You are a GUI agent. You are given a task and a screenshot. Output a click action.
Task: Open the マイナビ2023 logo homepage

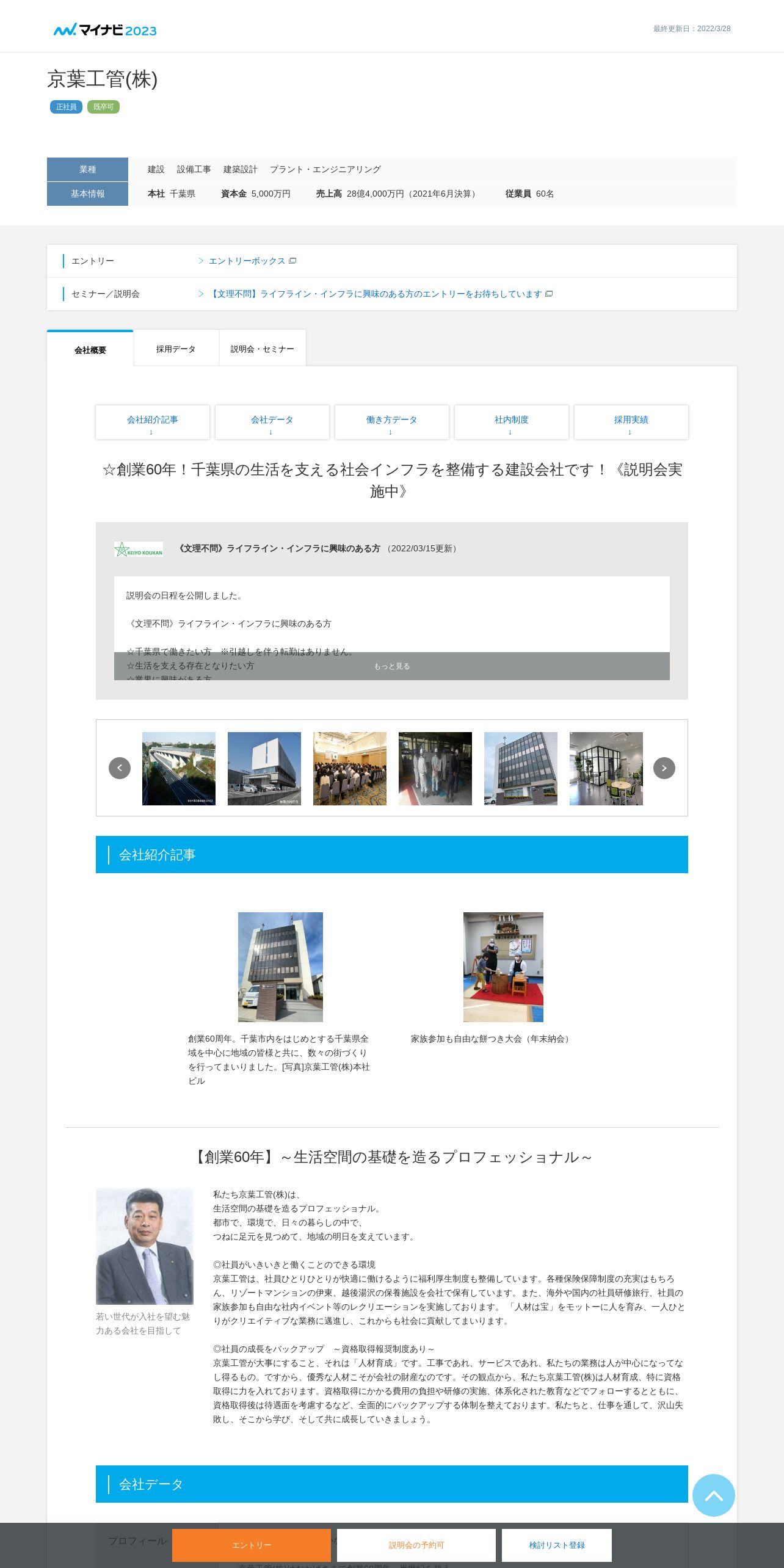coord(105,30)
